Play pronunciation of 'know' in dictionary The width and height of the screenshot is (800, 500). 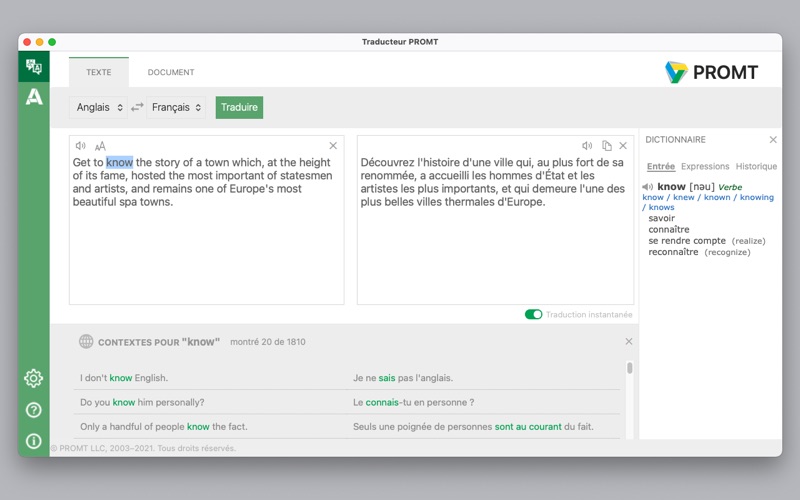click(647, 187)
